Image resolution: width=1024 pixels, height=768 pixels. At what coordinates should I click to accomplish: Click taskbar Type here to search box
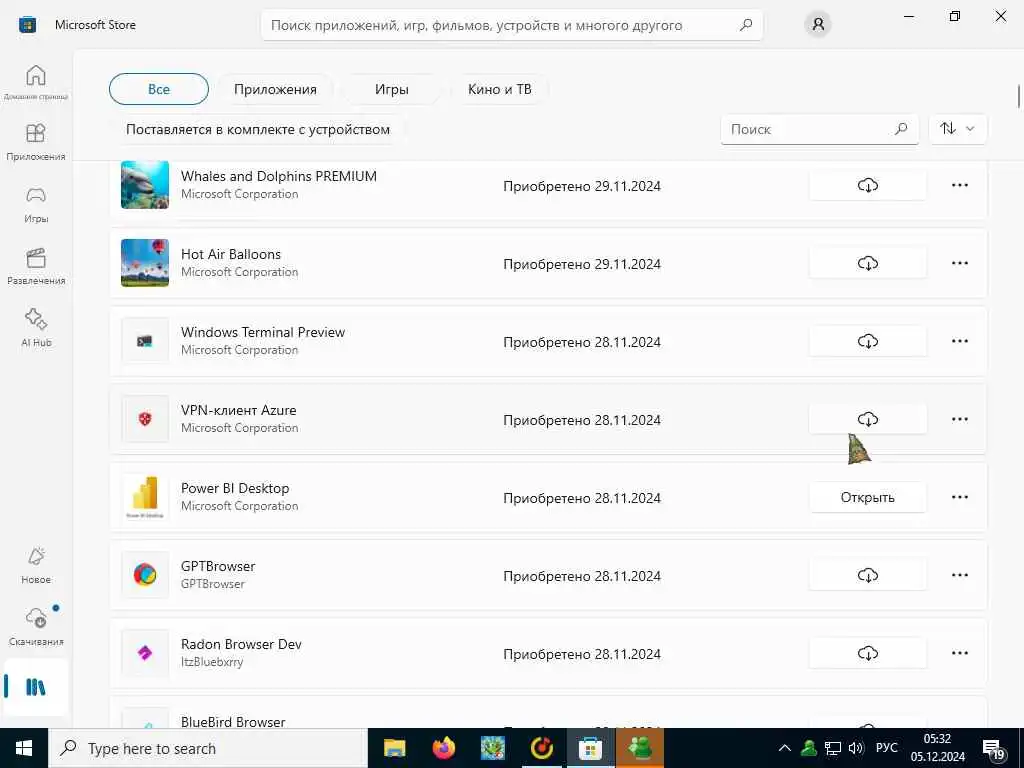pos(208,748)
